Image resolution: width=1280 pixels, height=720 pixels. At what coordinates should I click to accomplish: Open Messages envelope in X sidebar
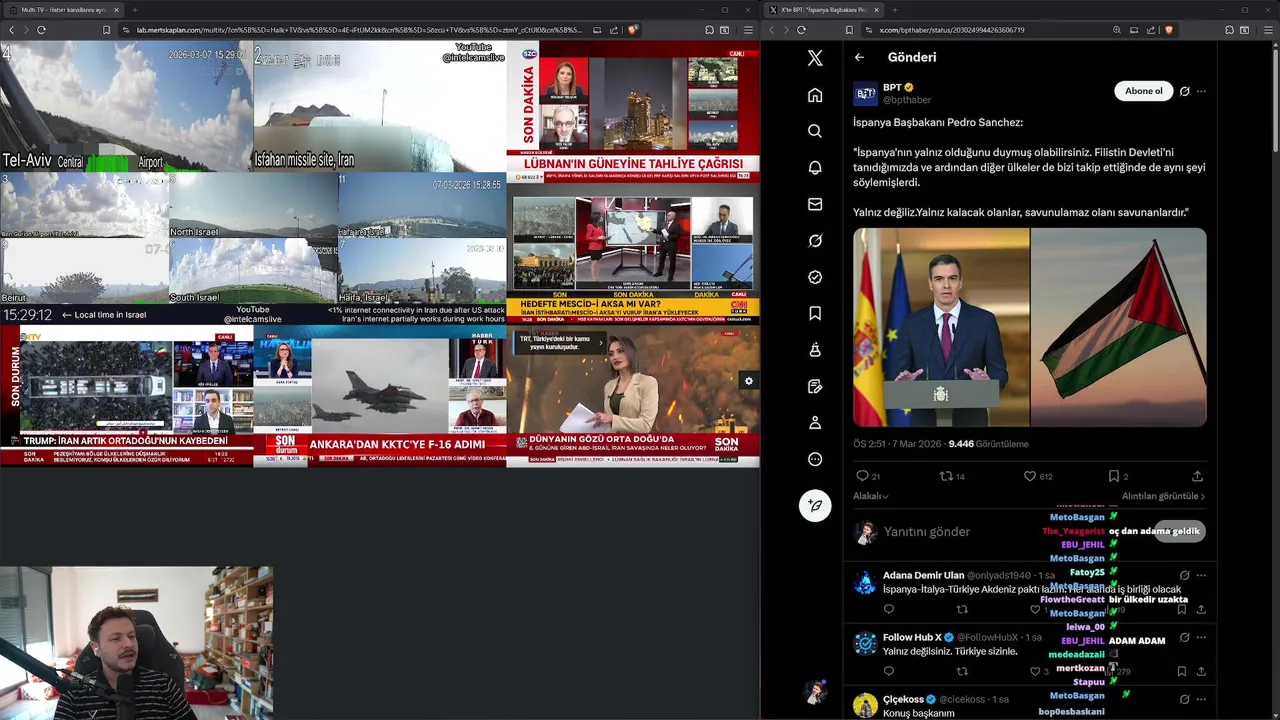click(x=815, y=204)
